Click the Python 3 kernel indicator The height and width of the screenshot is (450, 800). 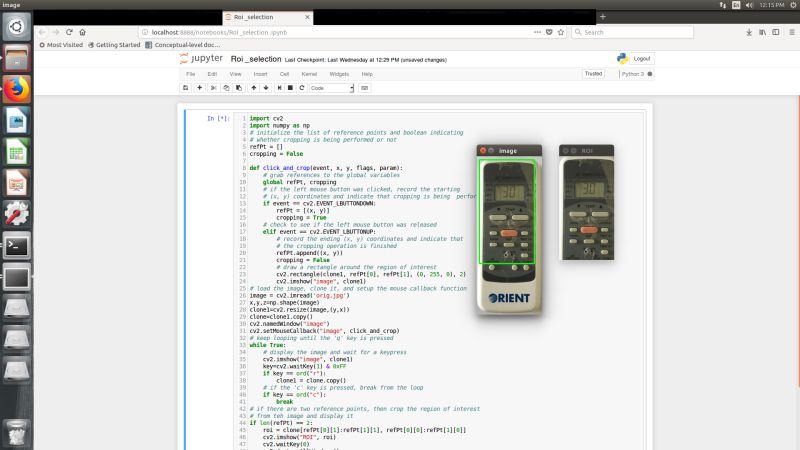(636, 74)
